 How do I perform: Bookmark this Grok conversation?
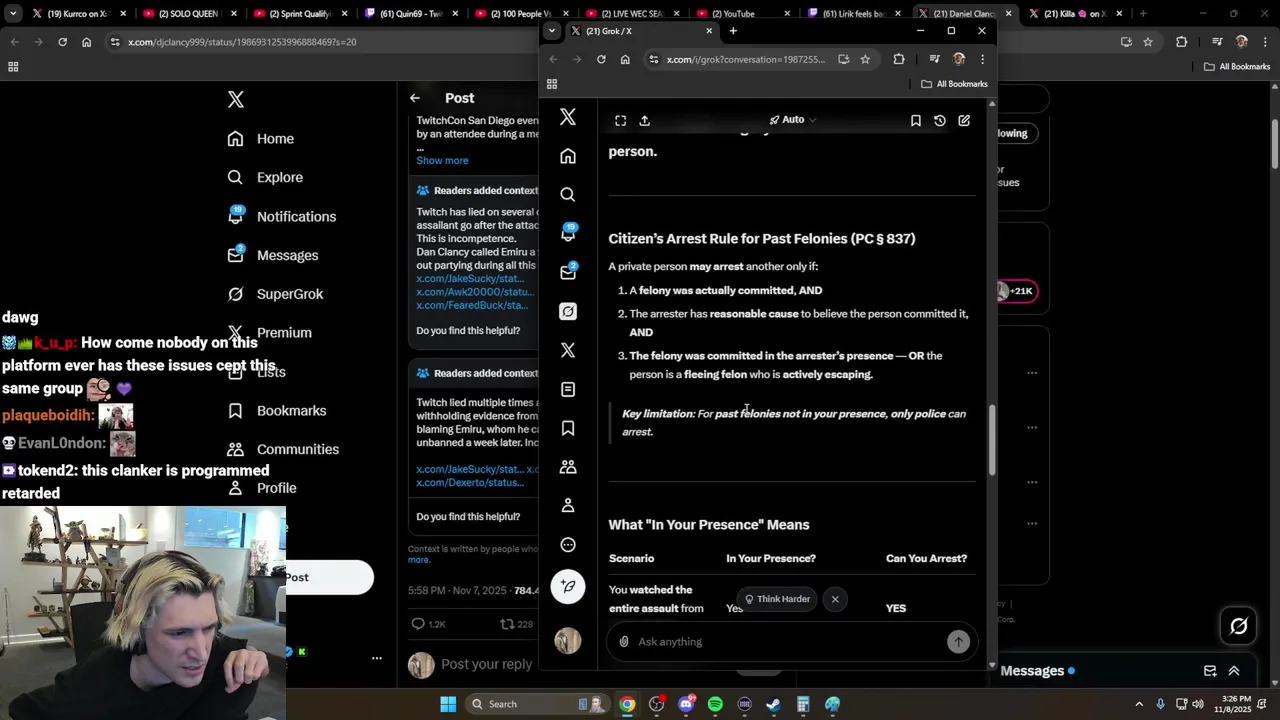[915, 120]
